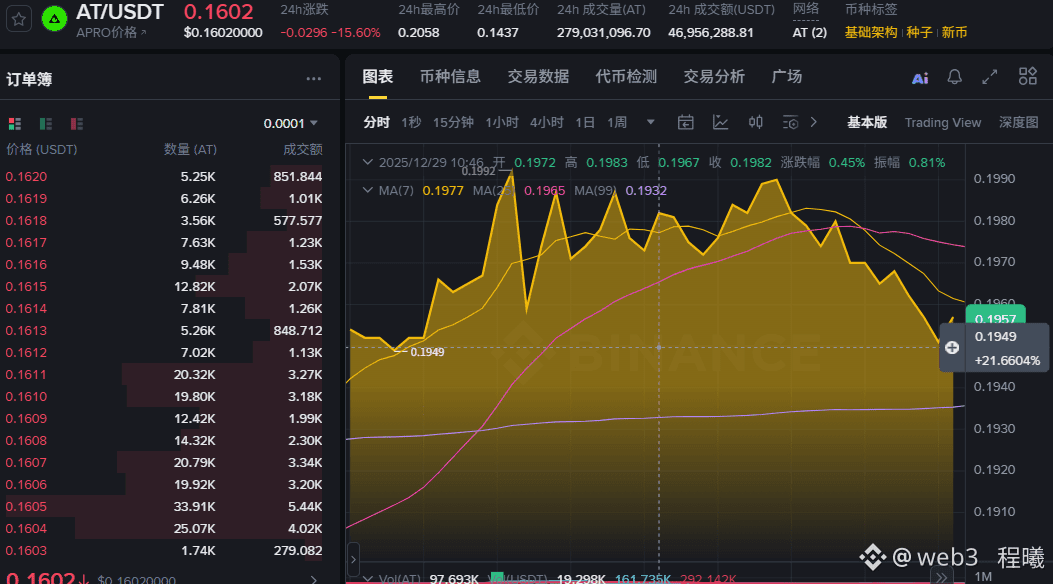
Task: Expand the chart to fullscreen
Action: (x=989, y=77)
